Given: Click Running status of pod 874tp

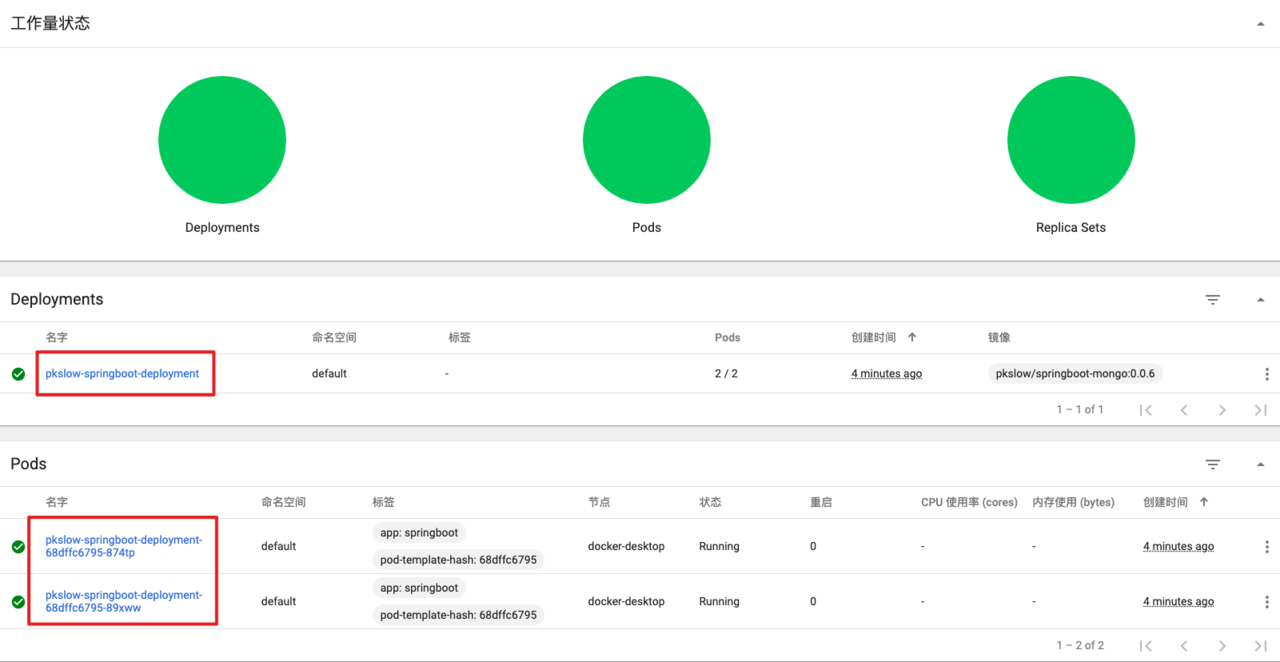Looking at the screenshot, I should [x=719, y=547].
